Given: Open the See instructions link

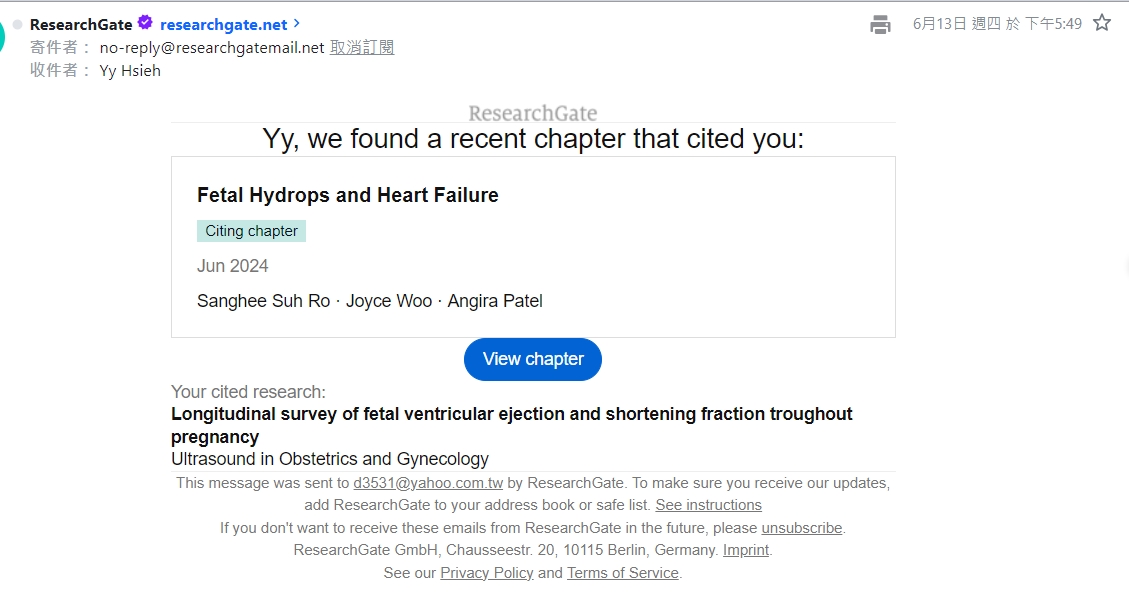Looking at the screenshot, I should coord(708,505).
